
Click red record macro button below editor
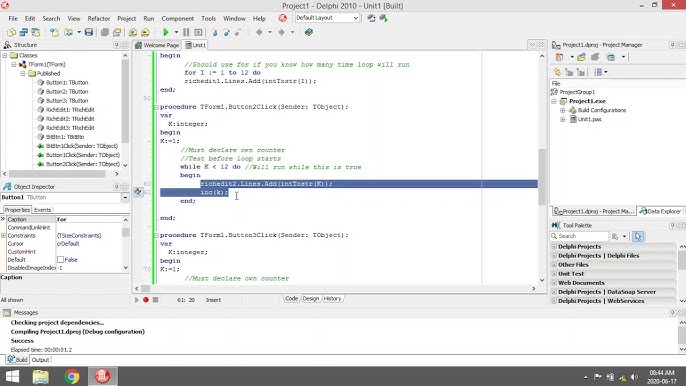tap(146, 300)
